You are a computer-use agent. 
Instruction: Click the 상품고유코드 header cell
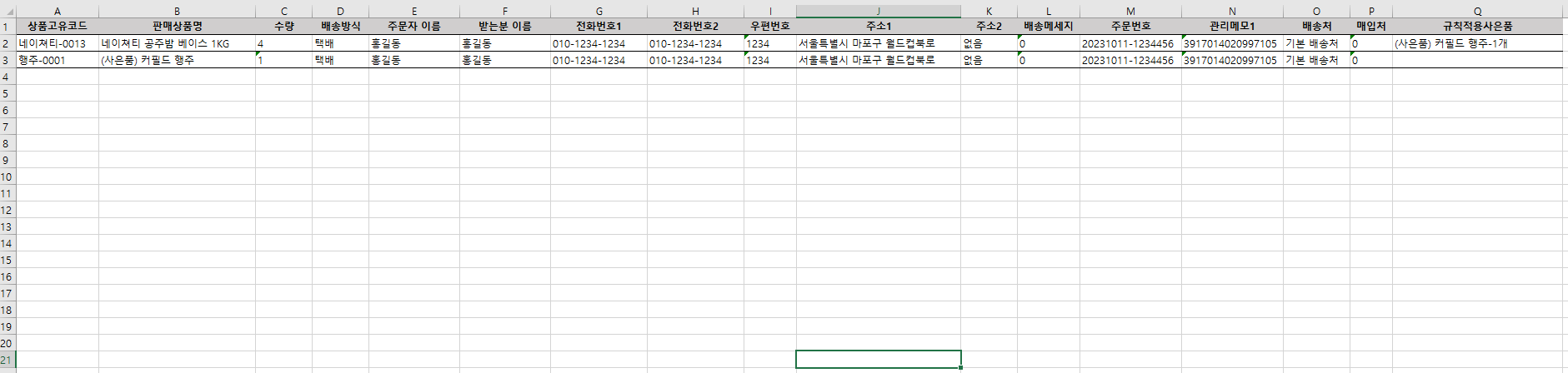tap(58, 27)
